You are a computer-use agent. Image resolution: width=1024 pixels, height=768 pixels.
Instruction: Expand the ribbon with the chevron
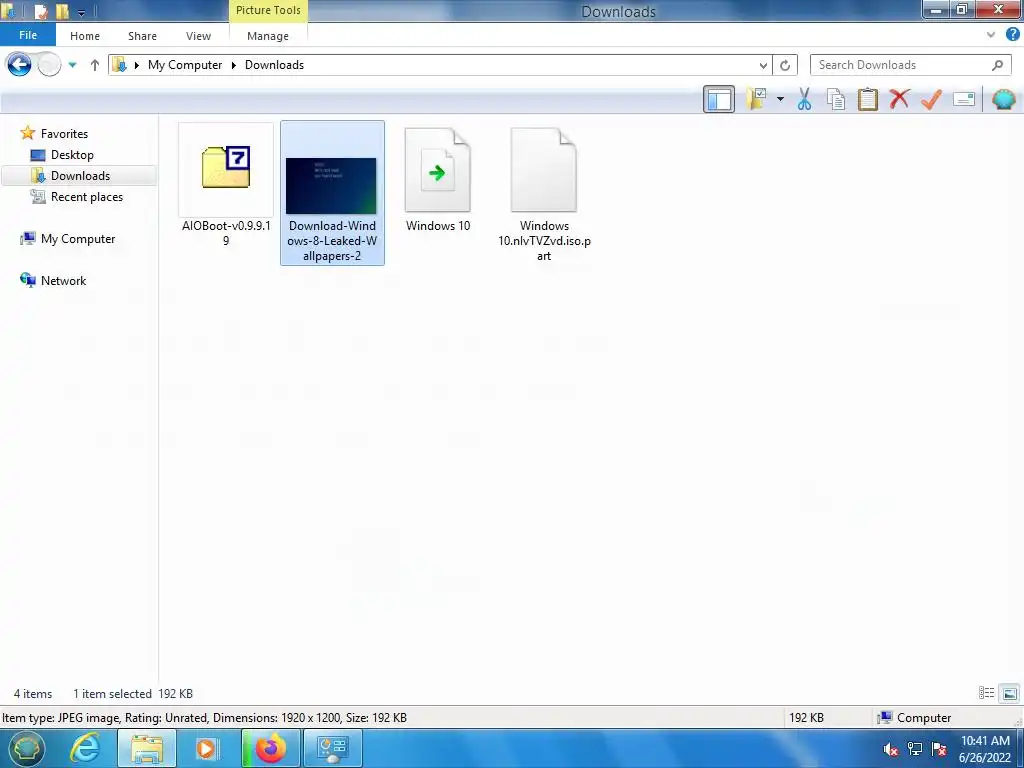click(x=991, y=35)
